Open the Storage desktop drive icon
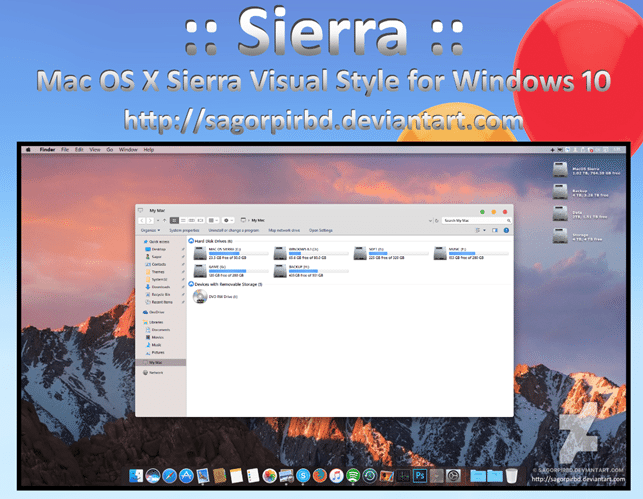Viewport: 643px width, 499px height. (560, 235)
